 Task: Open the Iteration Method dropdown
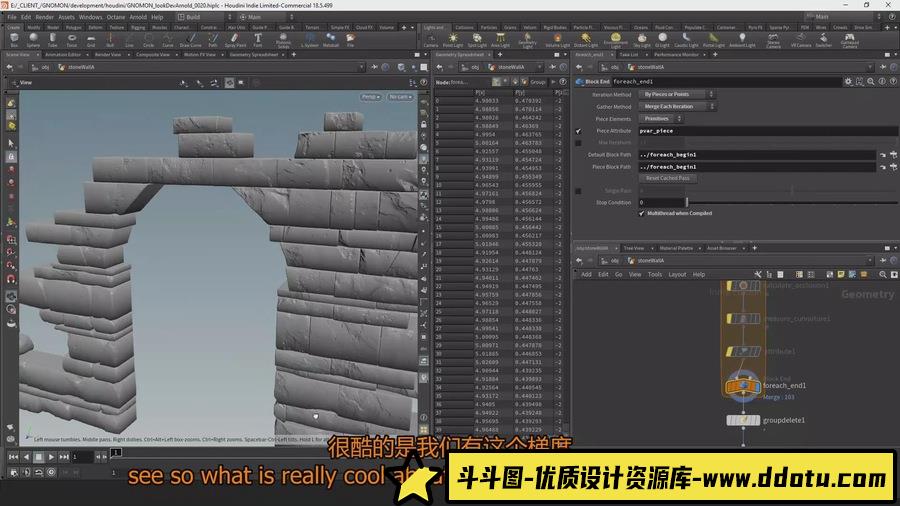[x=676, y=94]
